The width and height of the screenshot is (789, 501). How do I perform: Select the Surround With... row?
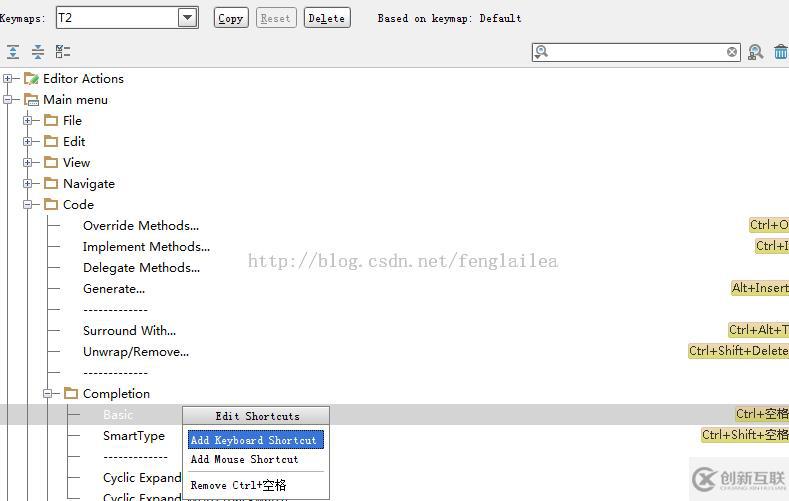(129, 330)
